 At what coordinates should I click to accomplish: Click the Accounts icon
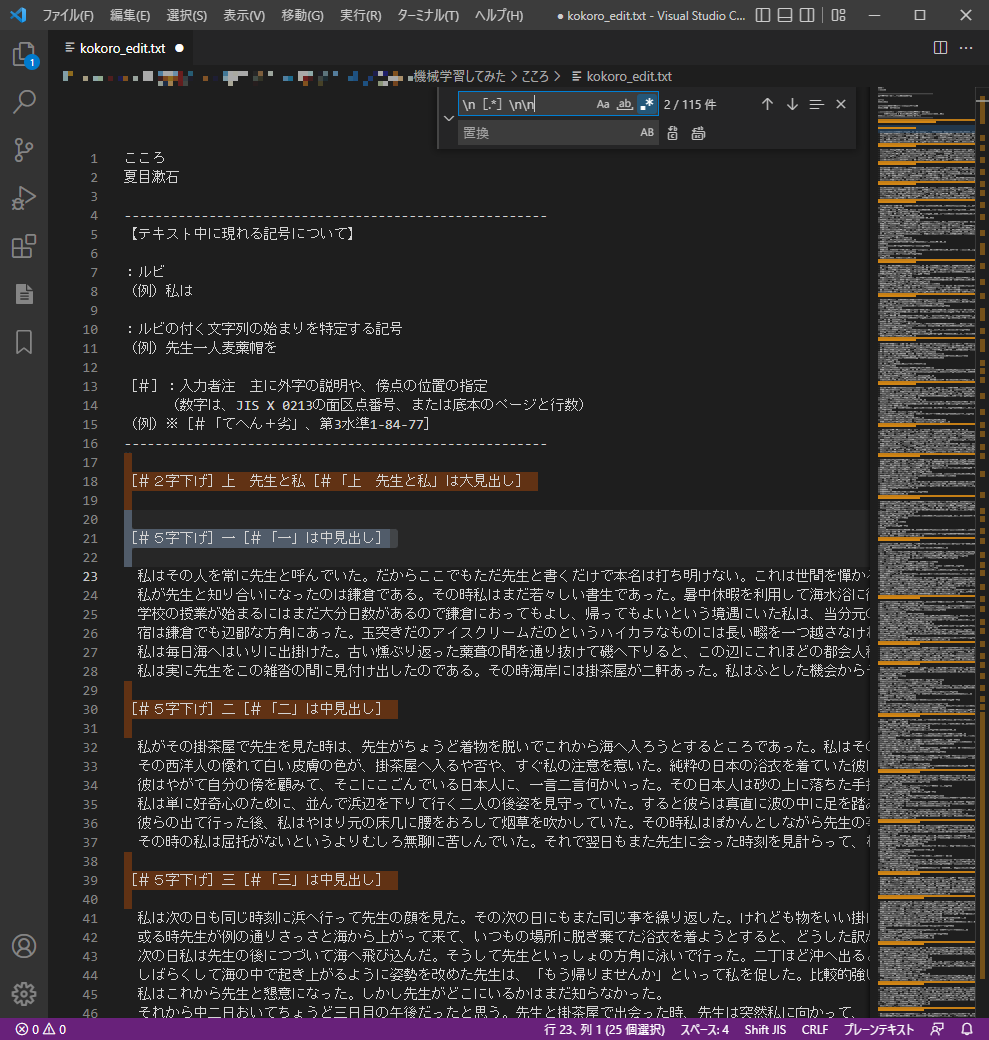(x=24, y=946)
